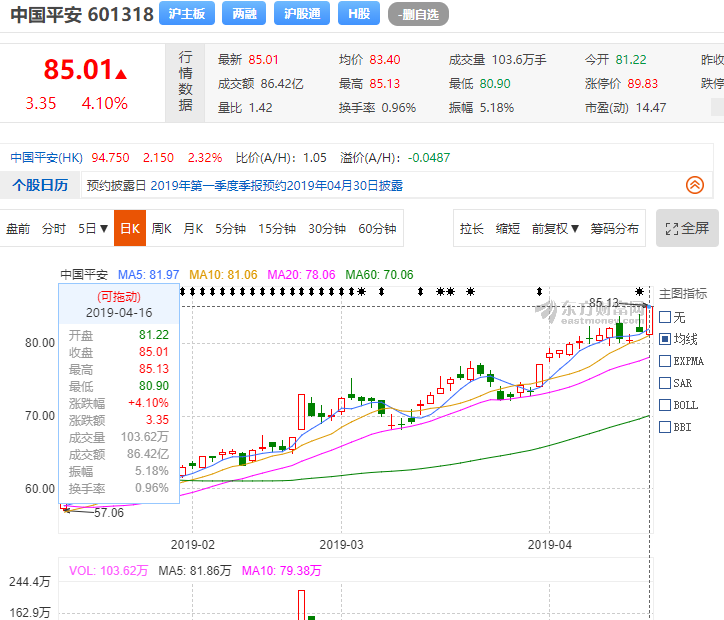Enable the BOLL indicator checkbox
The height and width of the screenshot is (620, 724).
(665, 405)
